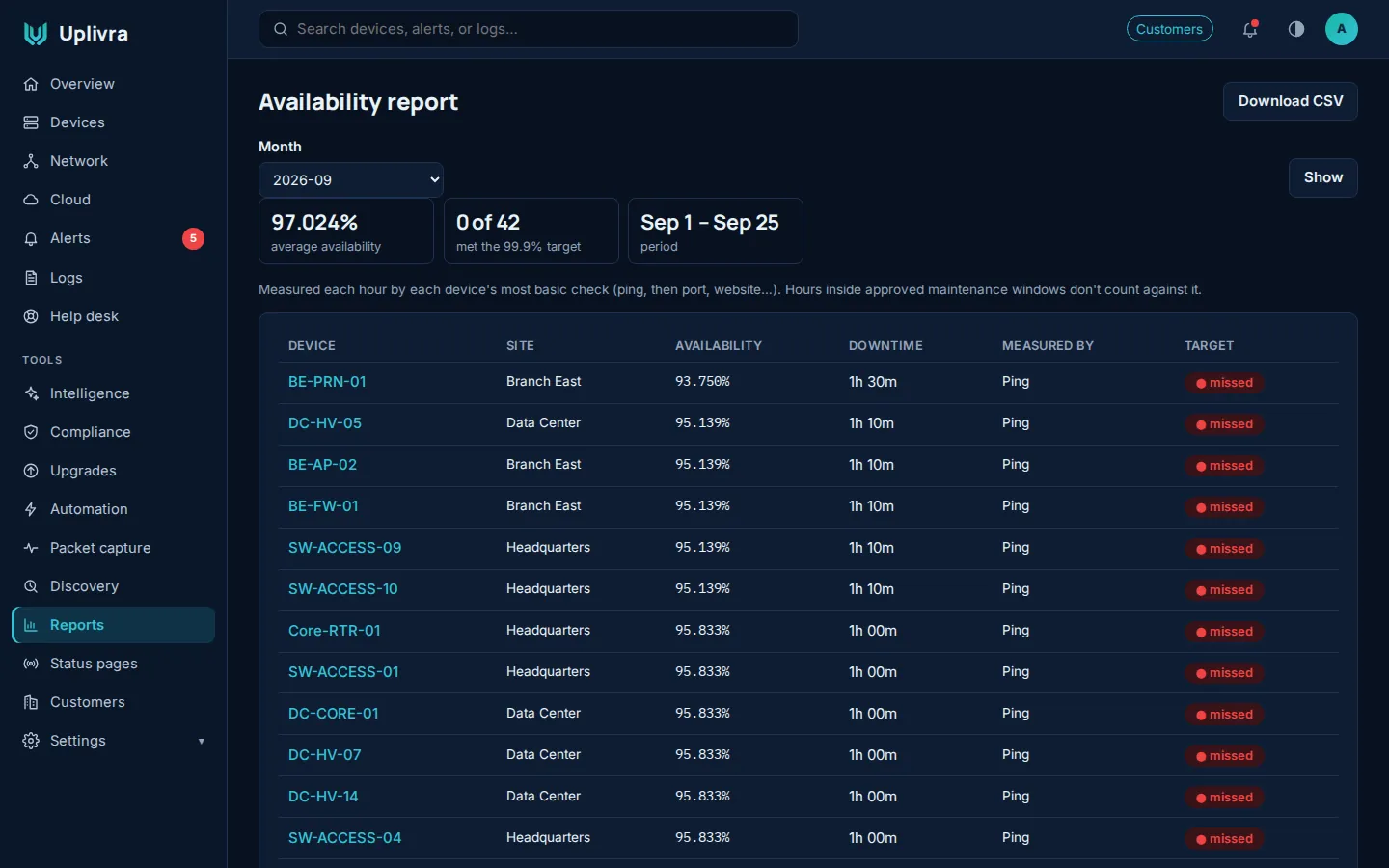Open device link DC-CORE-01
The height and width of the screenshot is (868, 1389).
coord(333,714)
